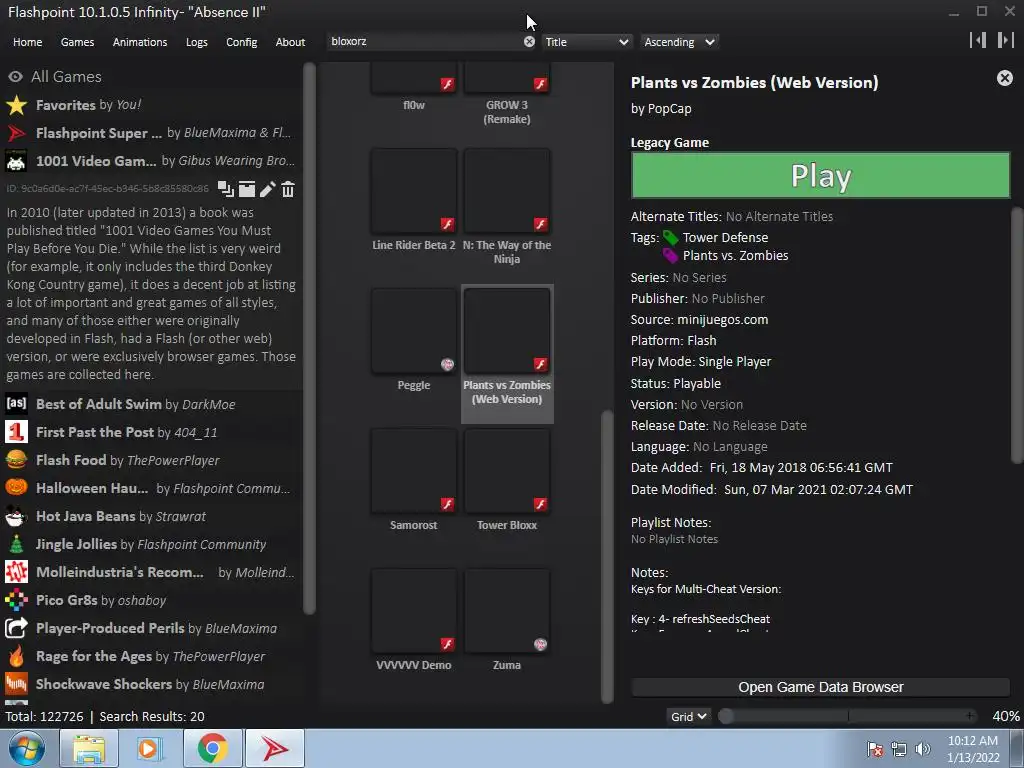1024x768 pixels.
Task: Open the Flashpoint Super playlist
Action: [152, 133]
